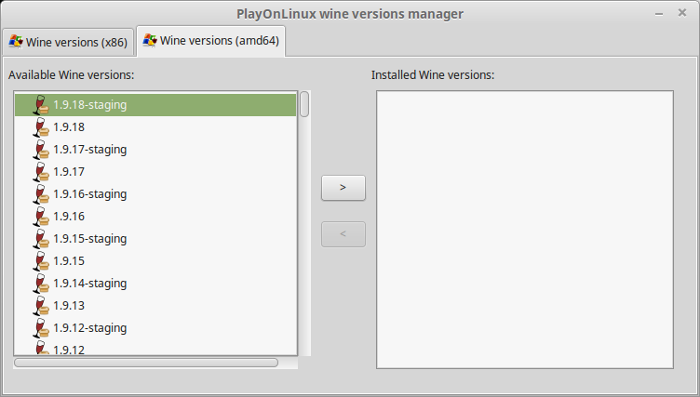The height and width of the screenshot is (397, 700).
Task: Select 1.9.14-staging in the list
Action: point(155,284)
